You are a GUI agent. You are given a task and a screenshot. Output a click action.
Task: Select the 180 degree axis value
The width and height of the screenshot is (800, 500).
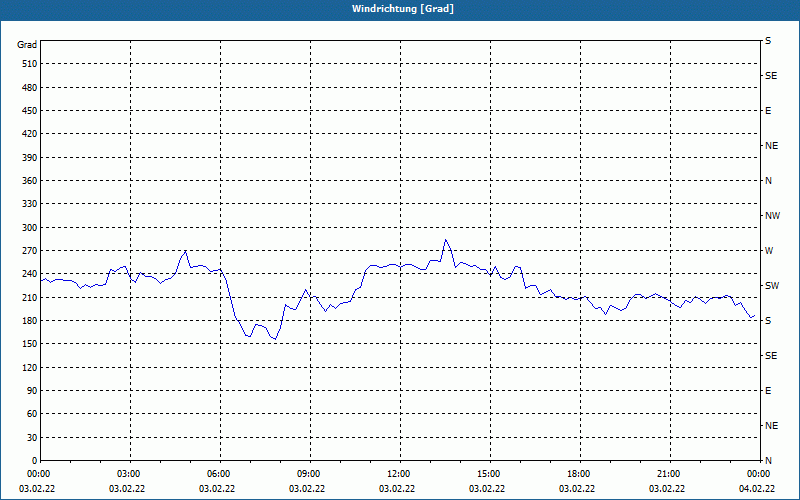[x=29, y=321]
